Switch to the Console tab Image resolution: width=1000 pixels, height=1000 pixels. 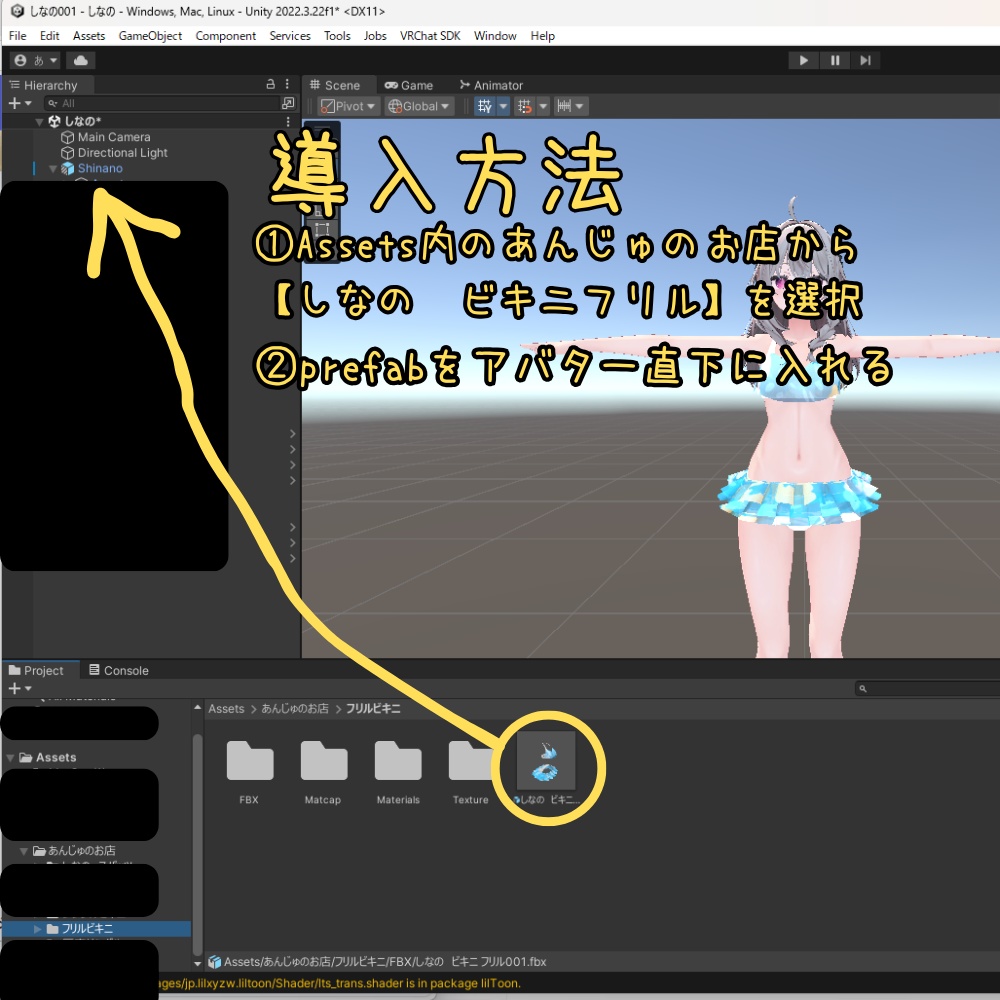pos(119,671)
